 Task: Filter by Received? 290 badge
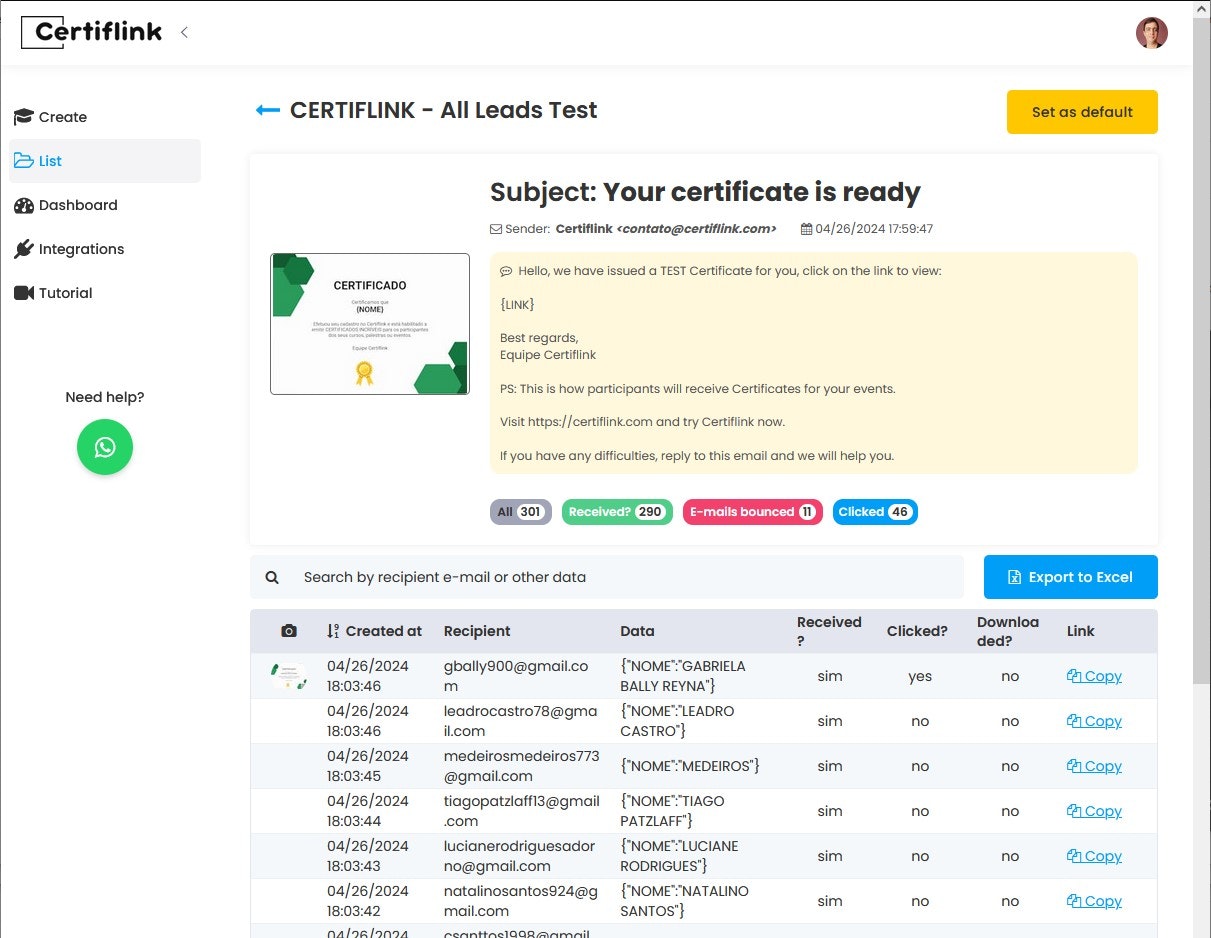617,512
